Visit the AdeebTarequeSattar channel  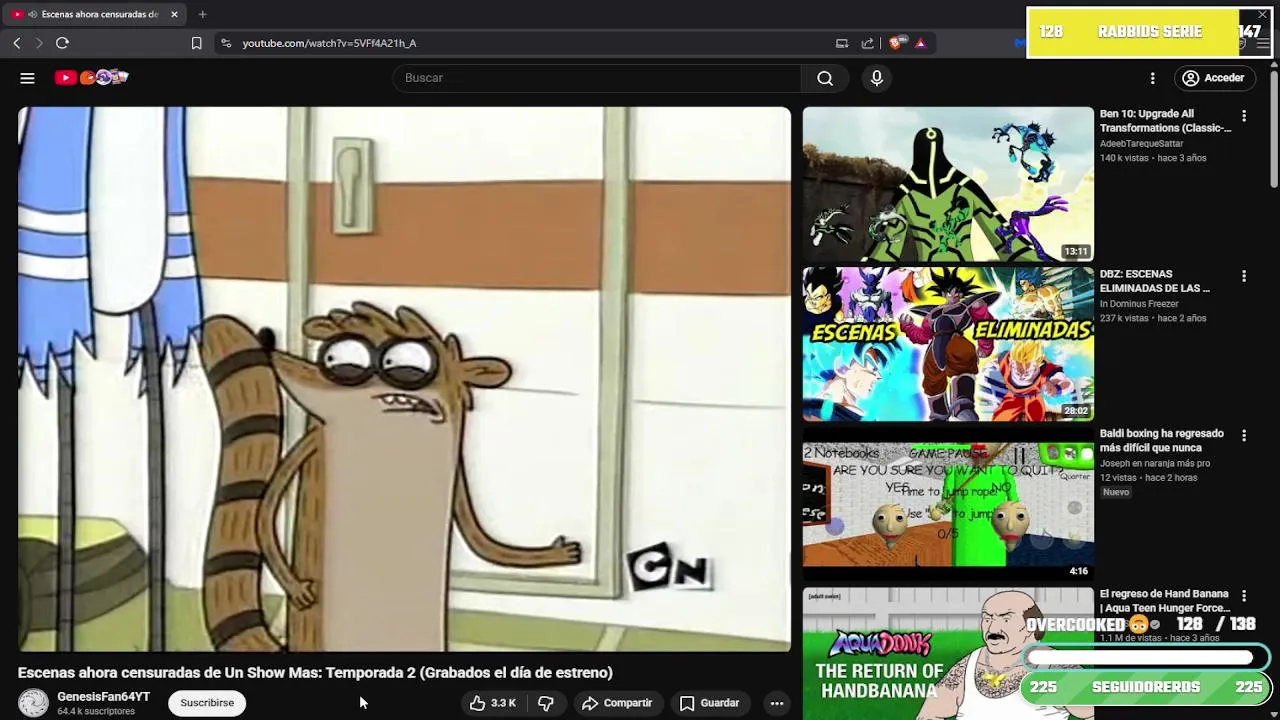pos(1141,144)
